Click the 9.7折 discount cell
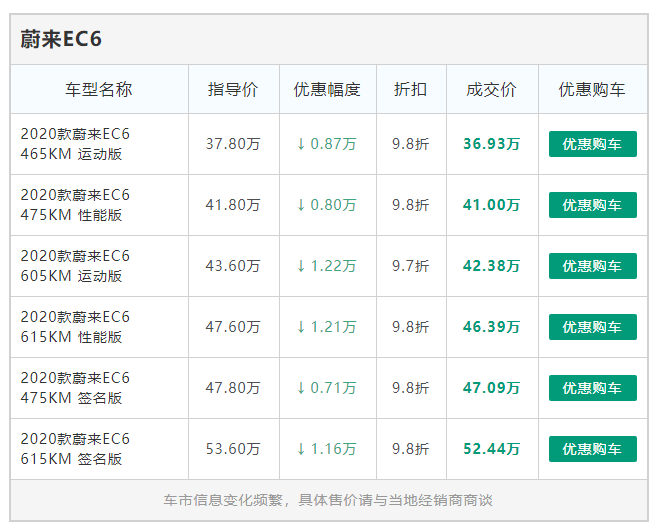 [411, 266]
